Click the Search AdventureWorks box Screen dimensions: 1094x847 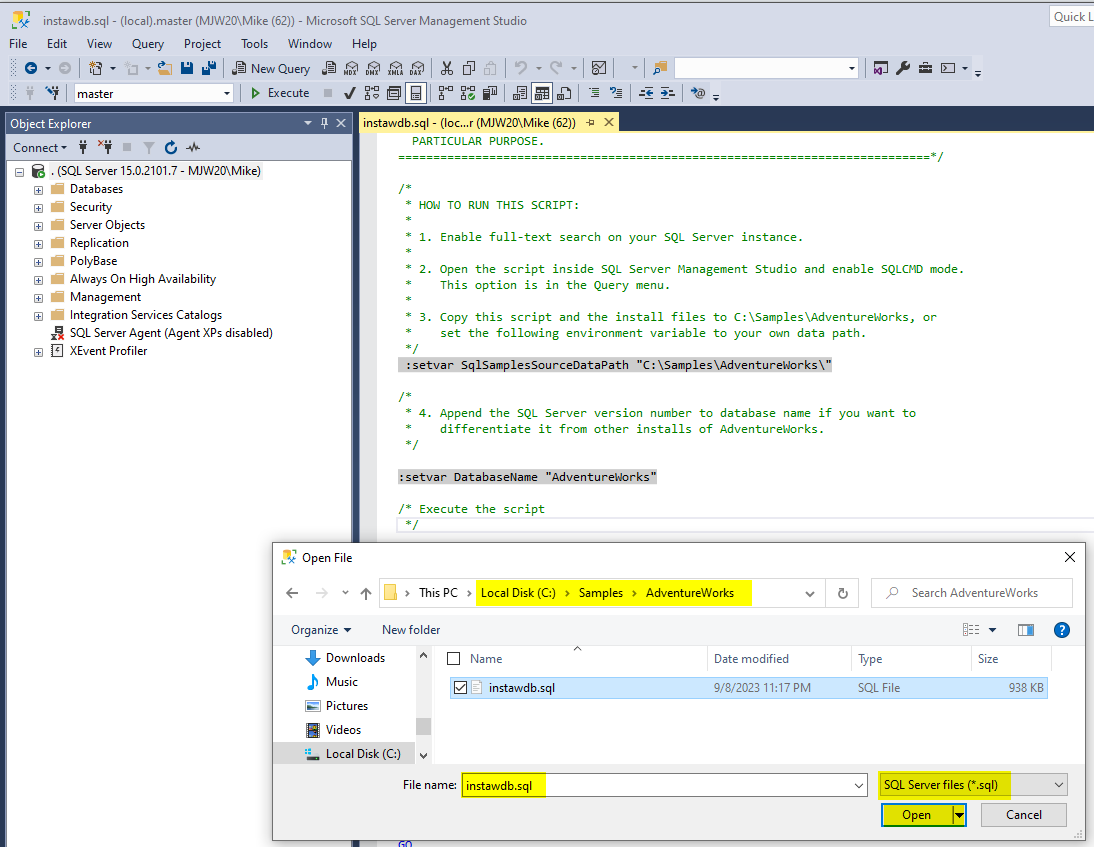(971, 593)
